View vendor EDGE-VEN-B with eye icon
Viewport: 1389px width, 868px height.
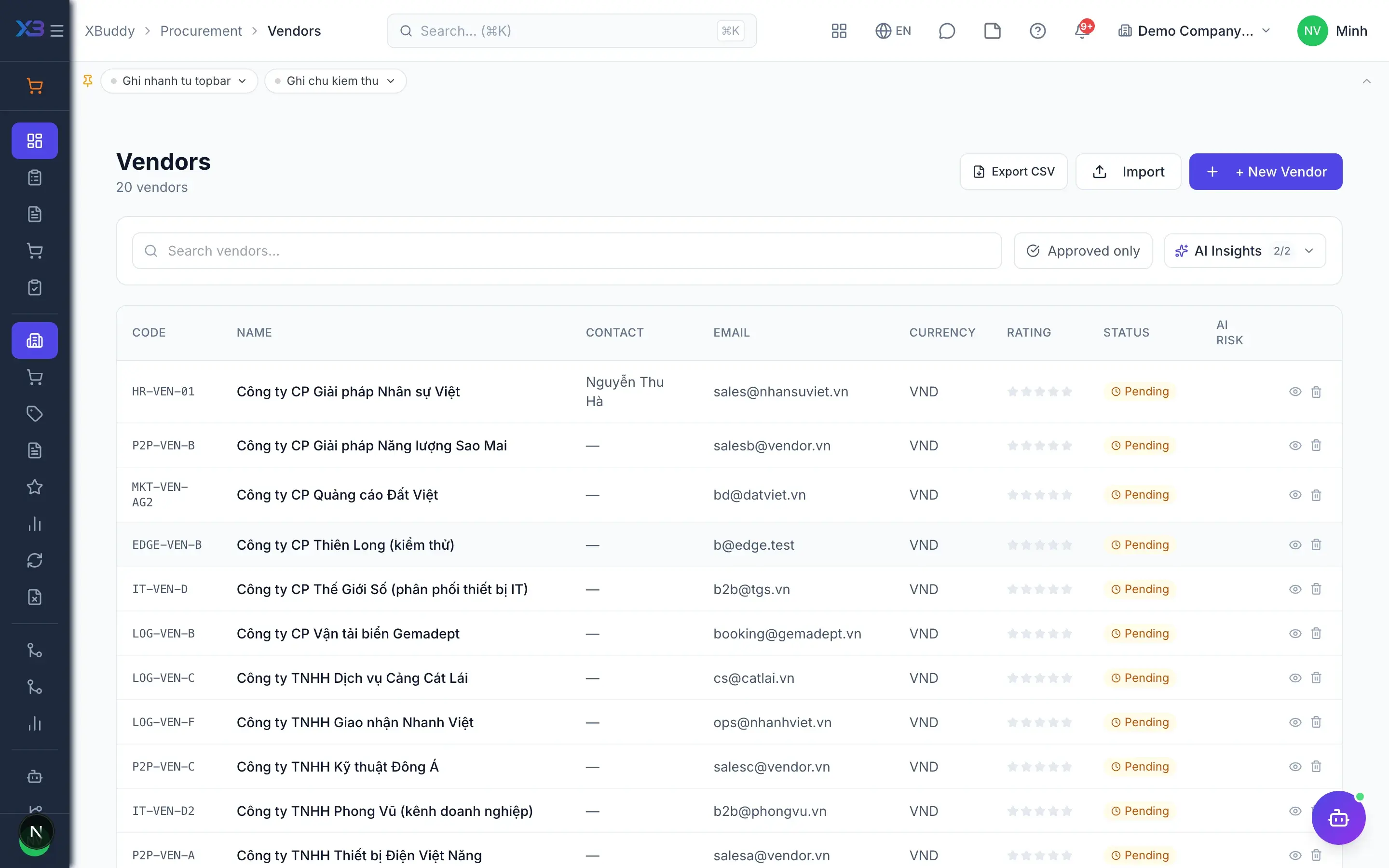tap(1295, 545)
